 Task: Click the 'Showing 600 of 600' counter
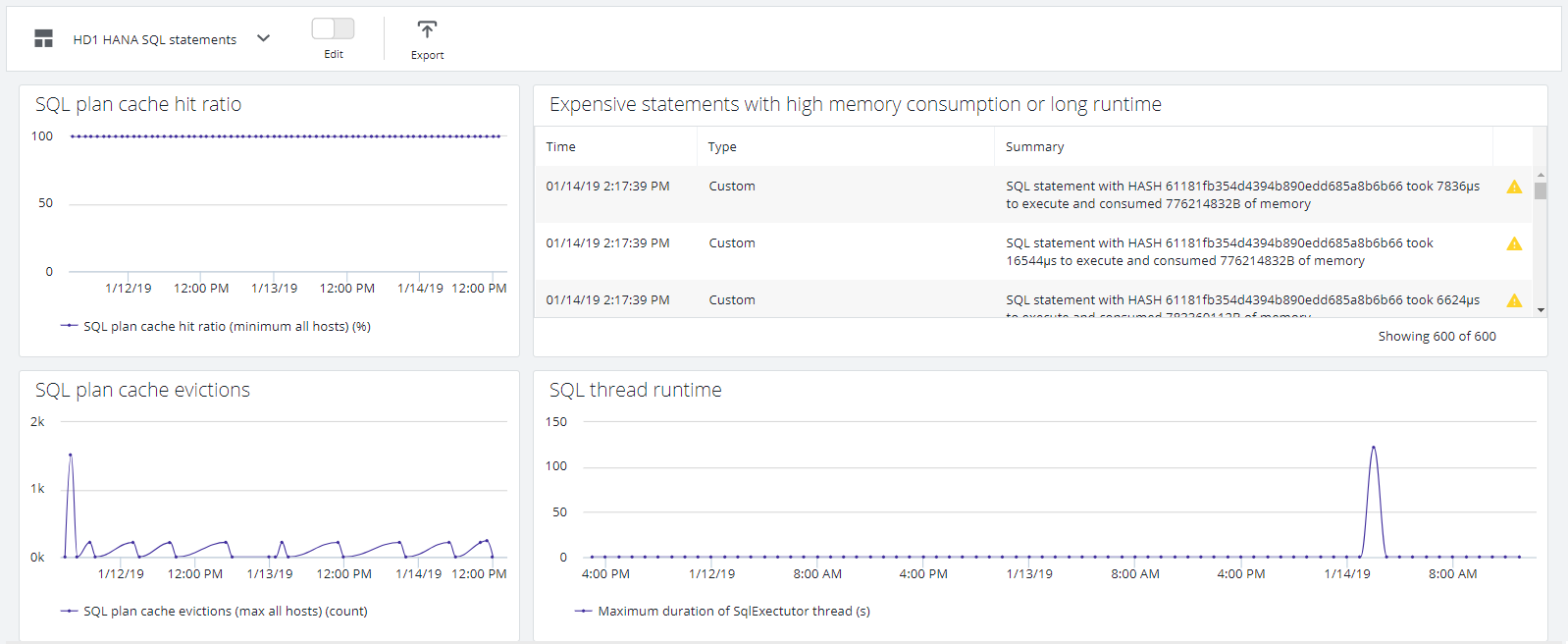(1437, 336)
